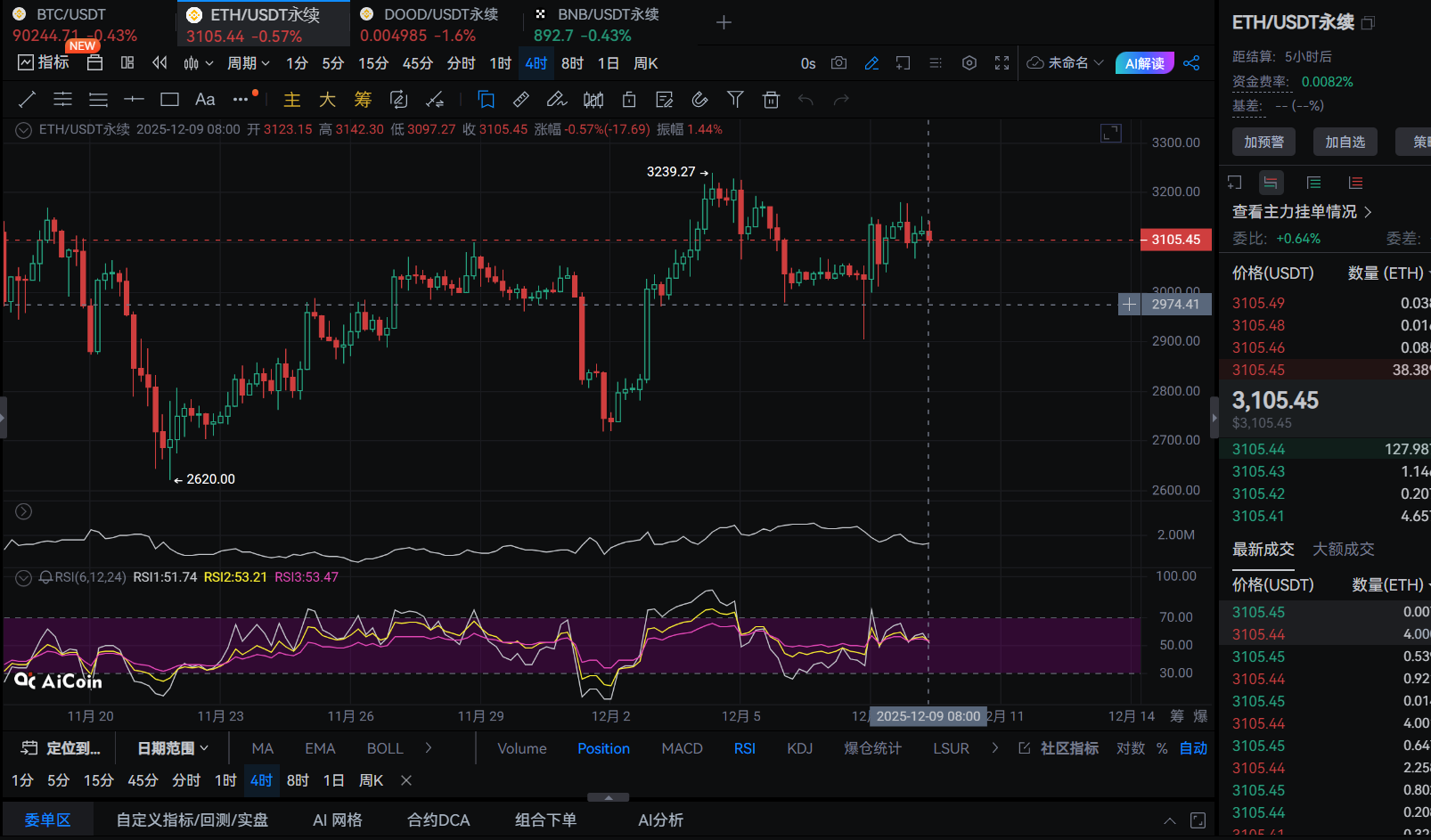Open the 周期 period dropdown

[x=248, y=63]
